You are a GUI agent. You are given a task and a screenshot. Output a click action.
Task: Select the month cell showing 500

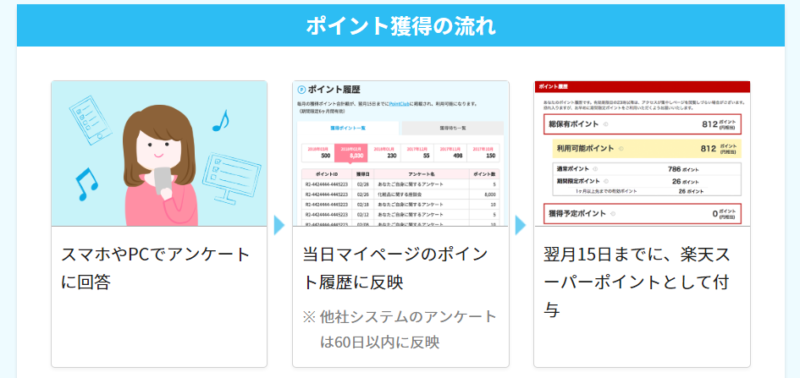[318, 153]
